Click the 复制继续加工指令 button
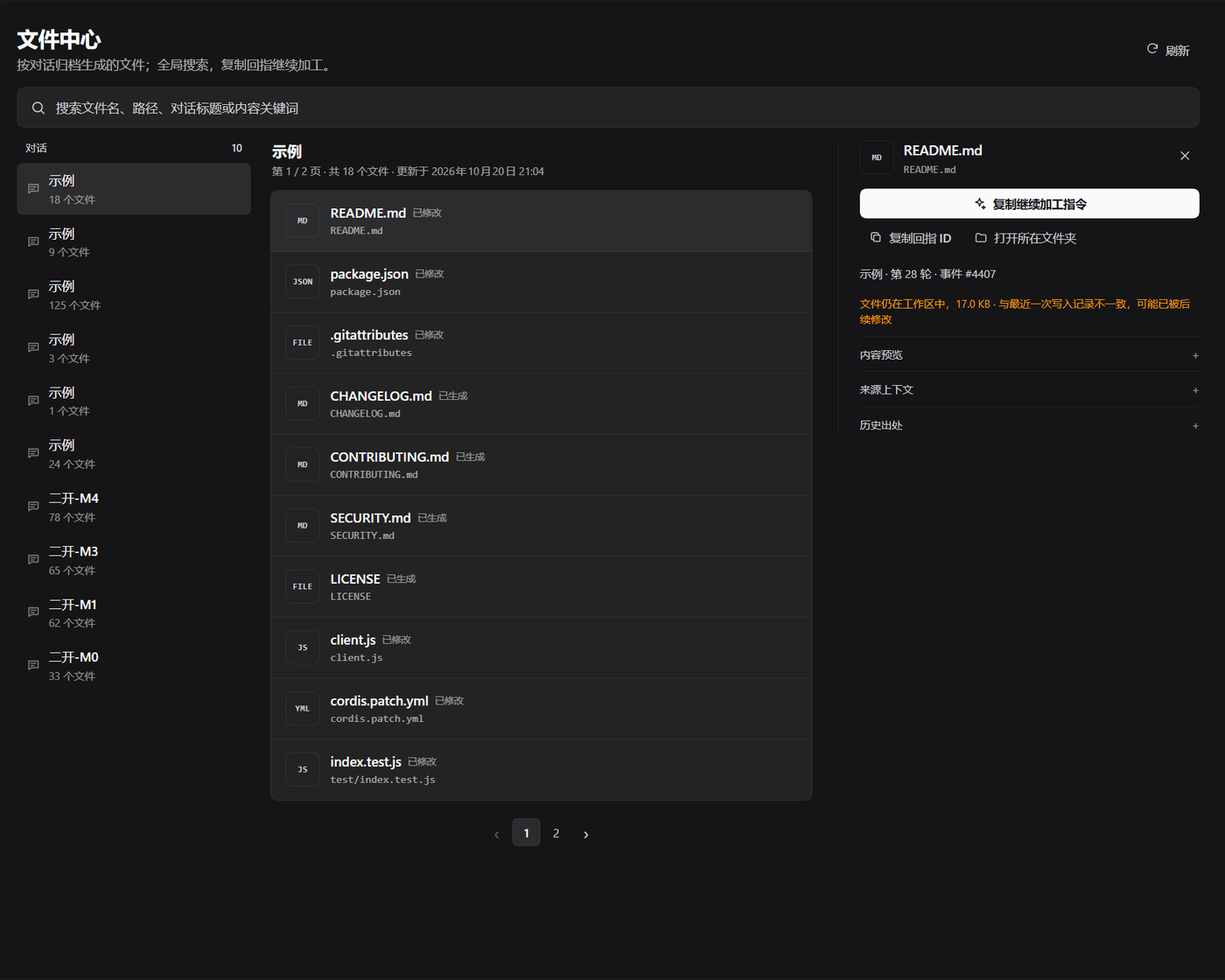The image size is (1225, 980). point(1029,204)
